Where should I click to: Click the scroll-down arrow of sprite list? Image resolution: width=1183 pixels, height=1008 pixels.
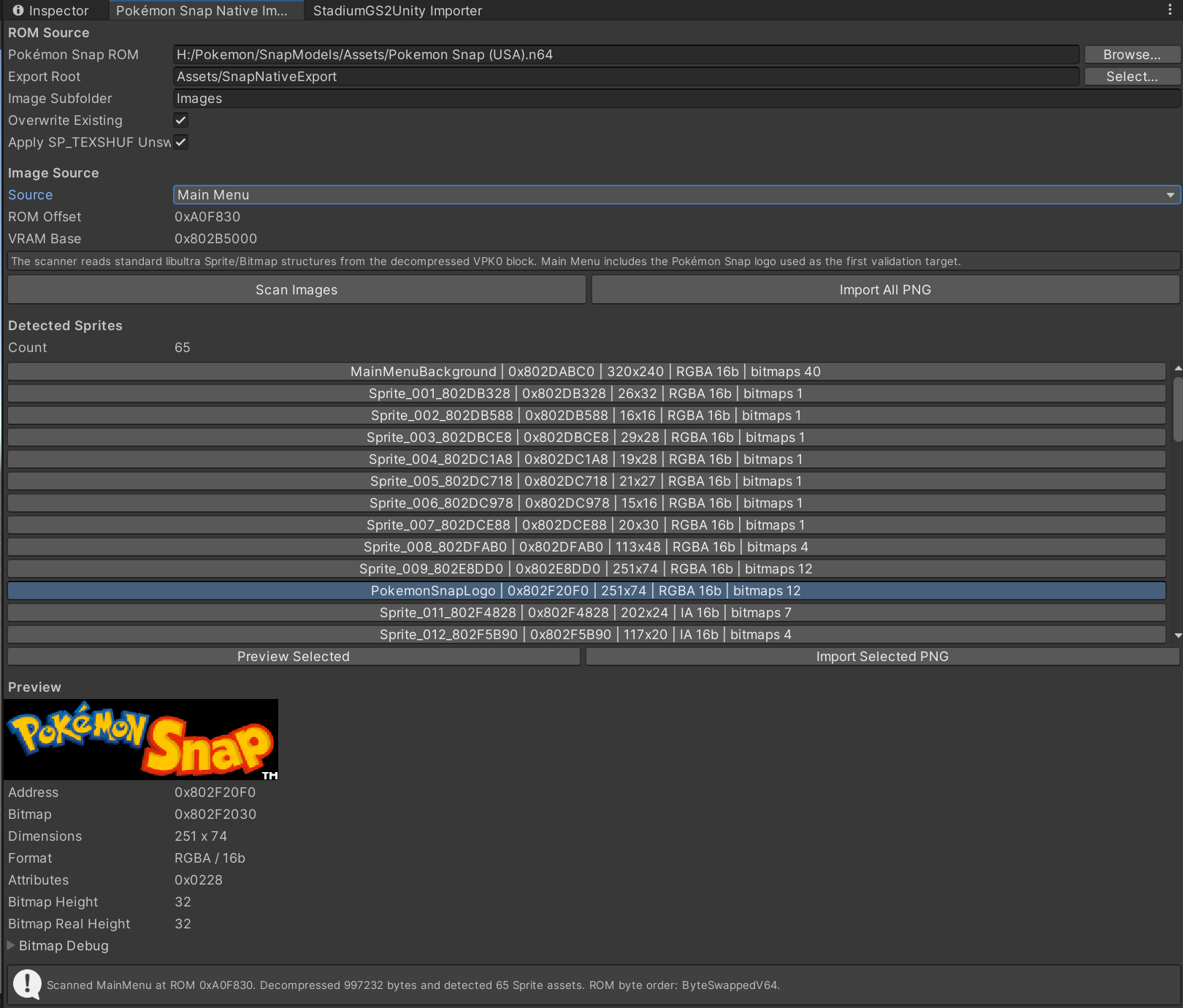coord(1177,636)
